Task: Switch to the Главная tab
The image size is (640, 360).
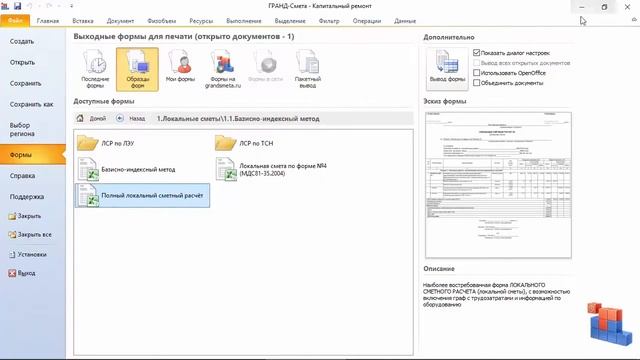Action: pos(48,21)
